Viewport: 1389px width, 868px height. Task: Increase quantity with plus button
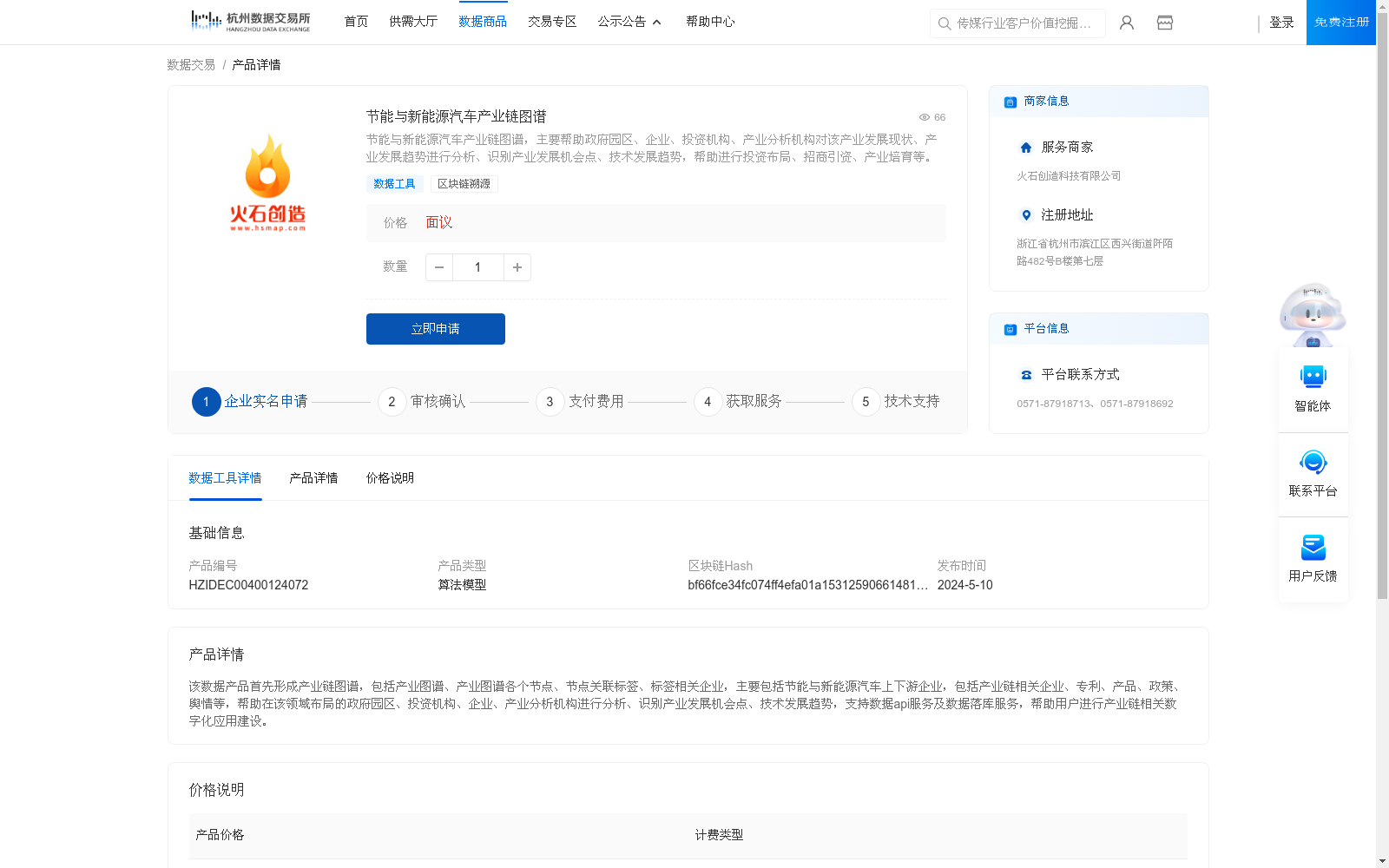point(517,267)
